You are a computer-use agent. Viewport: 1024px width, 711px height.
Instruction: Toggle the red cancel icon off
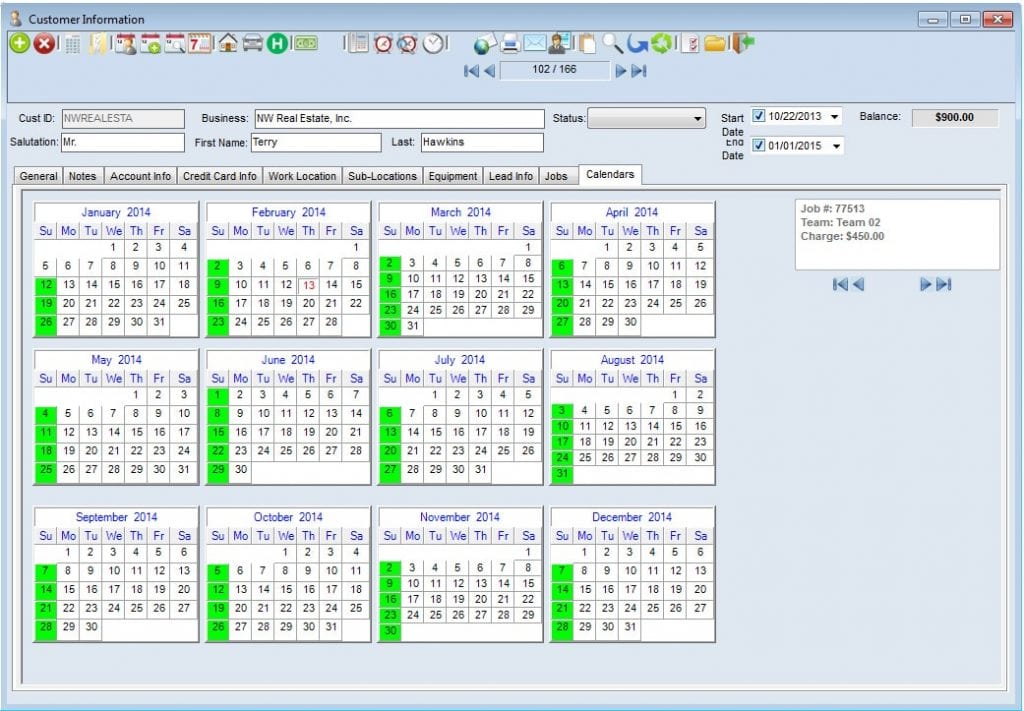(45, 44)
